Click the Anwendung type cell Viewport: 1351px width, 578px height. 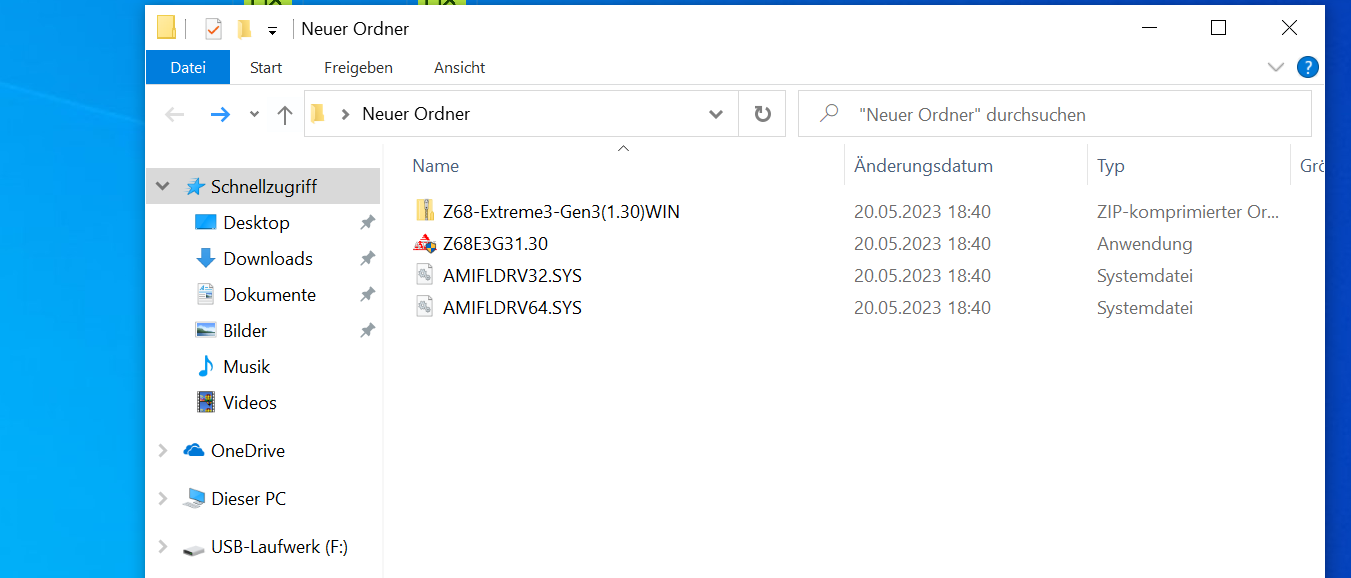[x=1144, y=244]
